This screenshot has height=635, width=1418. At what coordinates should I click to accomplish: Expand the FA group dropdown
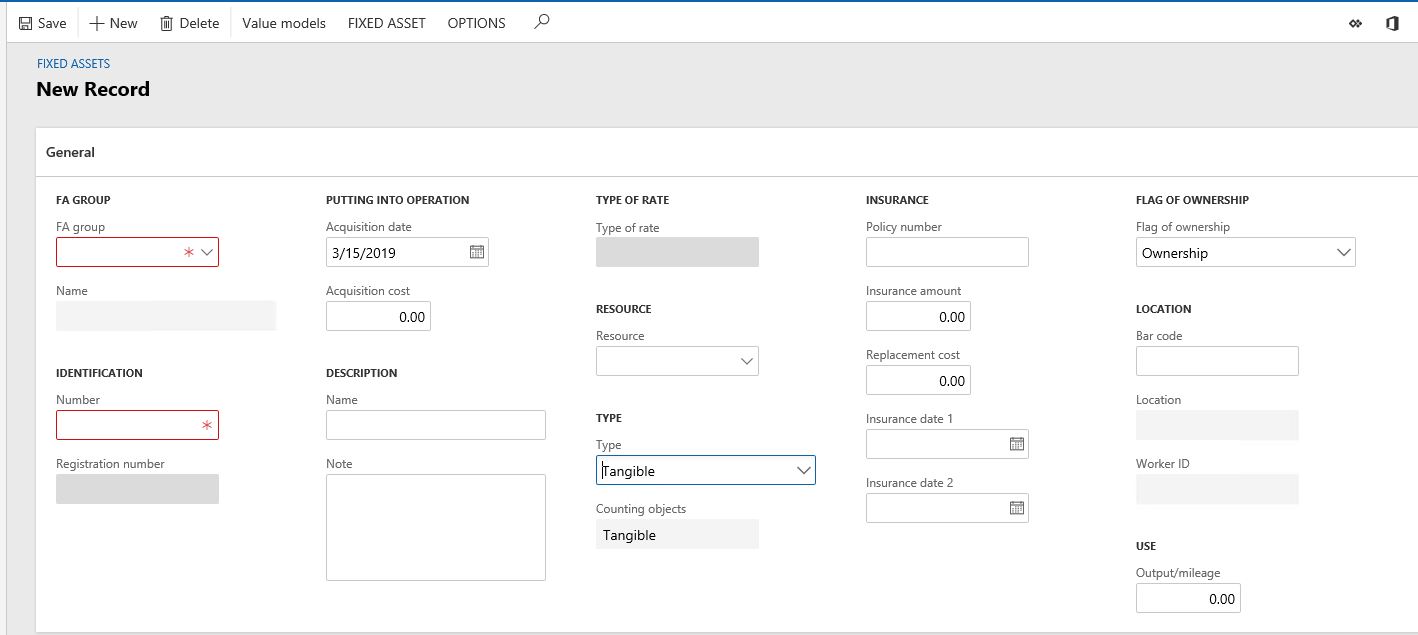(x=207, y=253)
